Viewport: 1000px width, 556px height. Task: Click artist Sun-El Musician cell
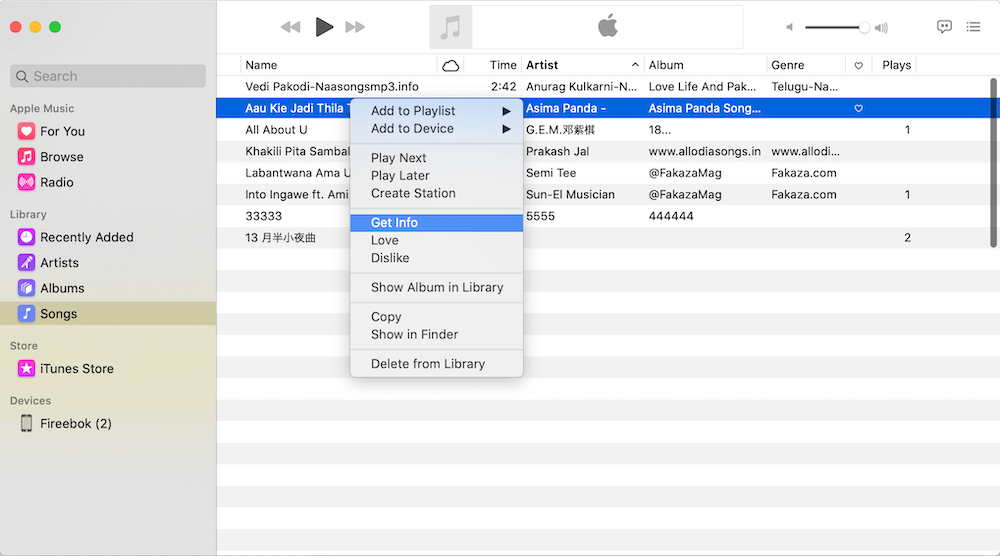[x=570, y=195]
